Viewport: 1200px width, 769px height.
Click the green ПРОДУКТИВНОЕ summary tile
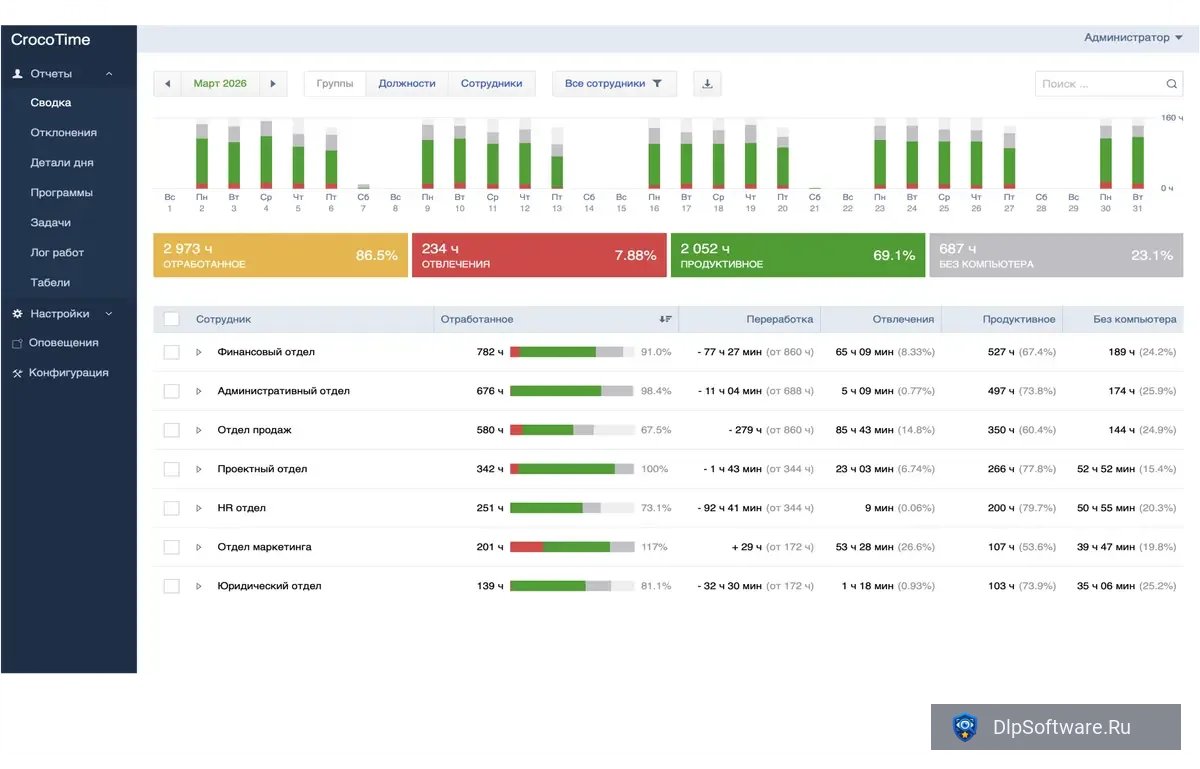point(798,255)
